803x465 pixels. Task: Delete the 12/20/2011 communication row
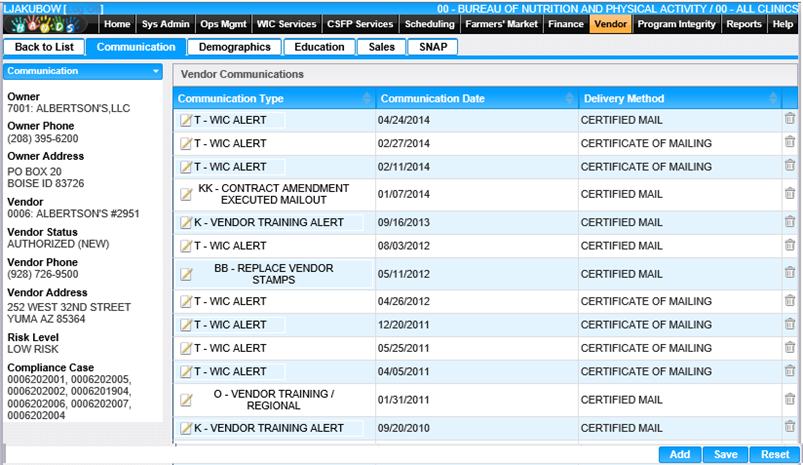point(790,324)
